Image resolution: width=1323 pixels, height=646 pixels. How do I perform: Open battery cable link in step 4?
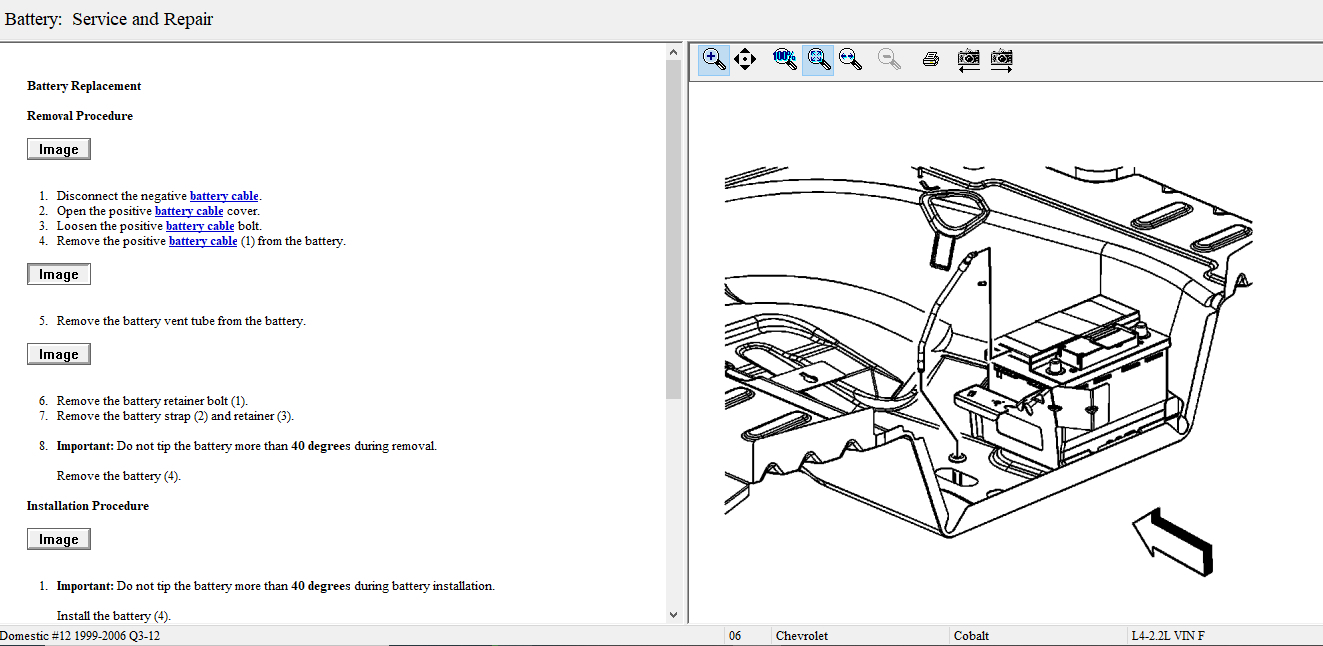click(203, 241)
